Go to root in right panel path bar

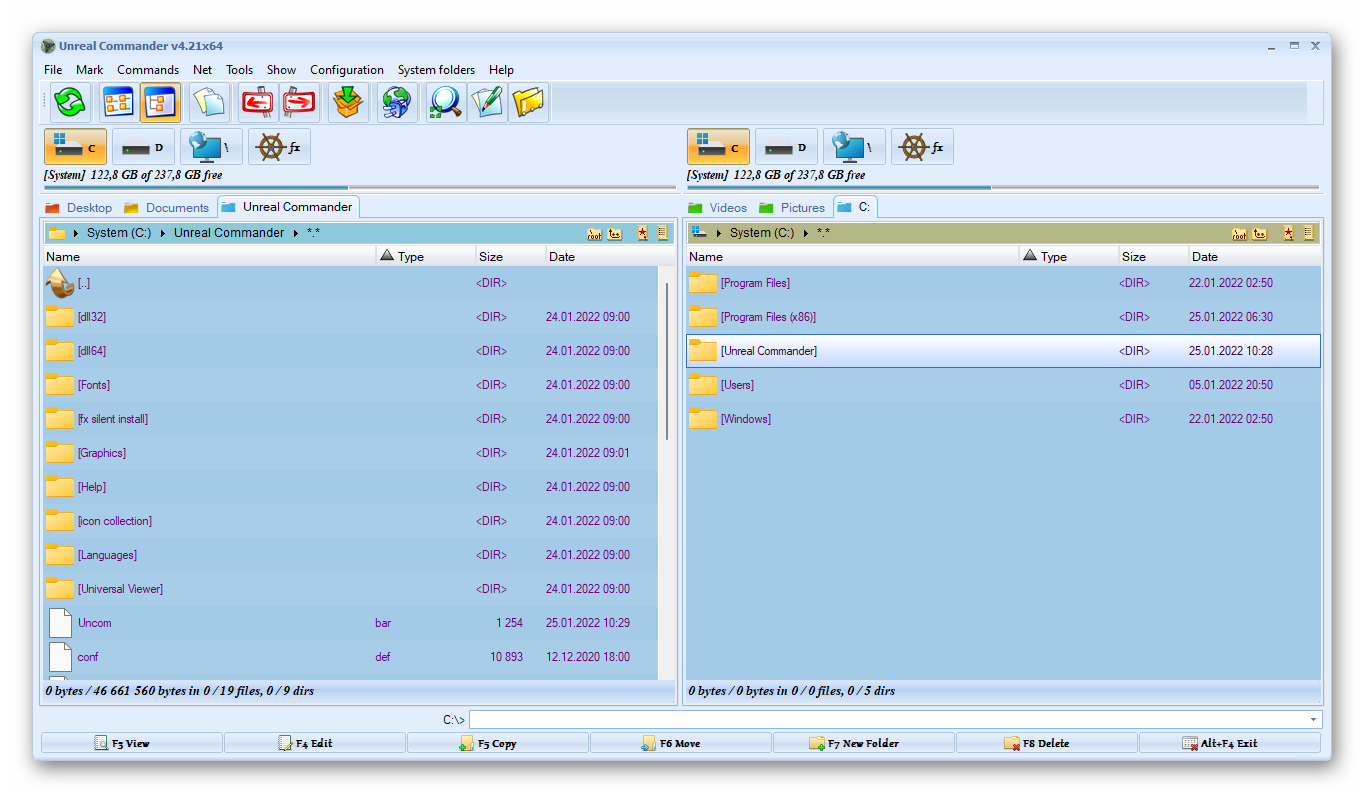[x=1239, y=233]
